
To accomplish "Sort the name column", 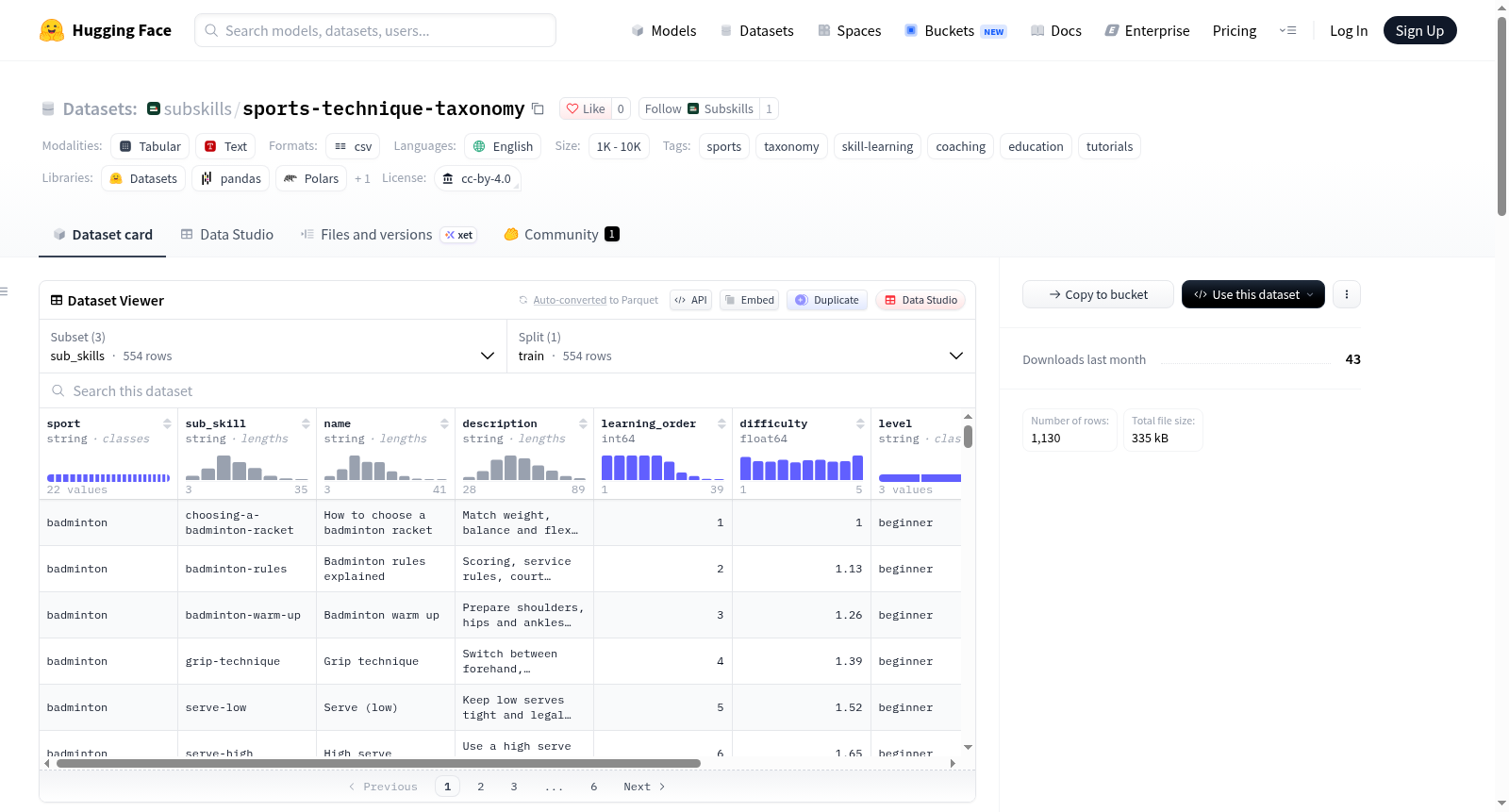I will click(x=444, y=423).
